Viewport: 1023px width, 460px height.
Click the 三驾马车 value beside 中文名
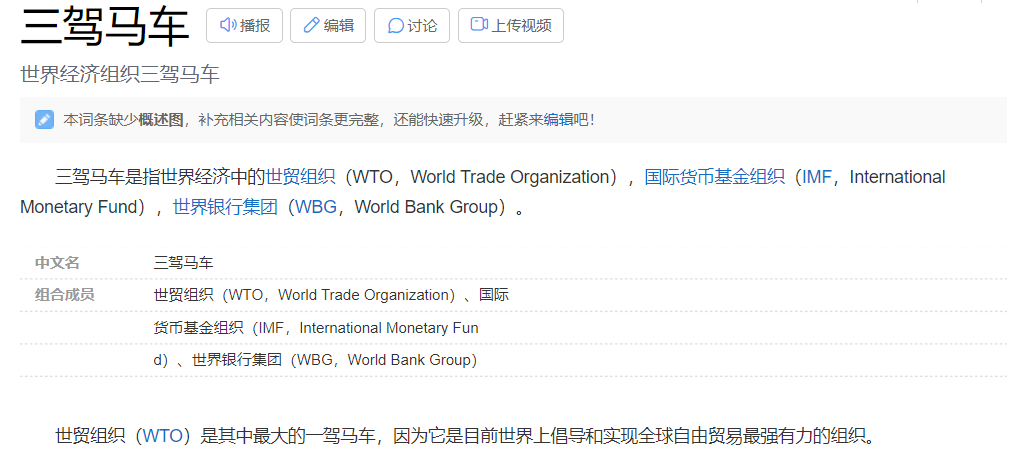183,263
